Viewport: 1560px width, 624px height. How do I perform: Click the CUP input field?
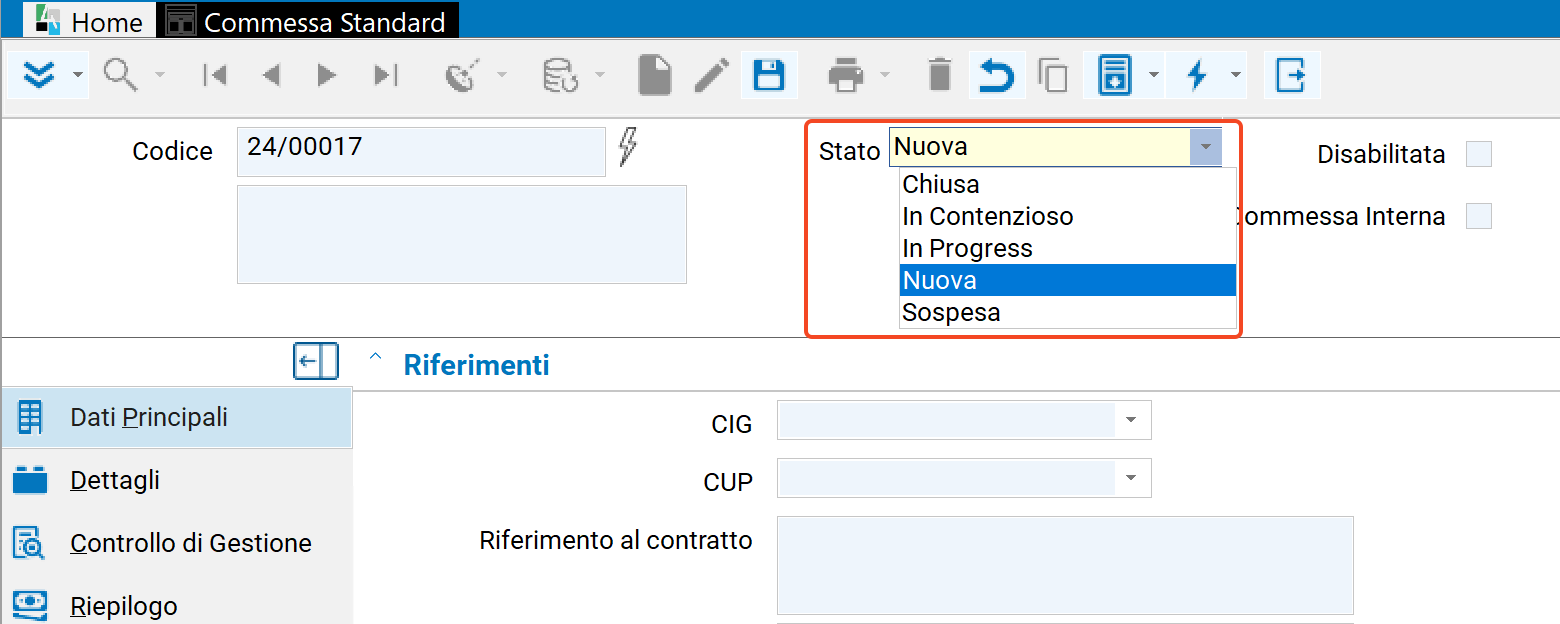pyautogui.click(x=946, y=478)
